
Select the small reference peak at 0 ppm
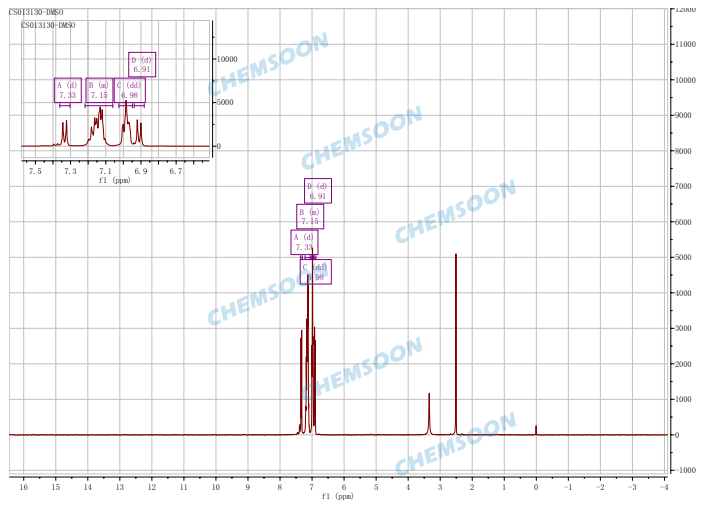pyautogui.click(x=536, y=430)
